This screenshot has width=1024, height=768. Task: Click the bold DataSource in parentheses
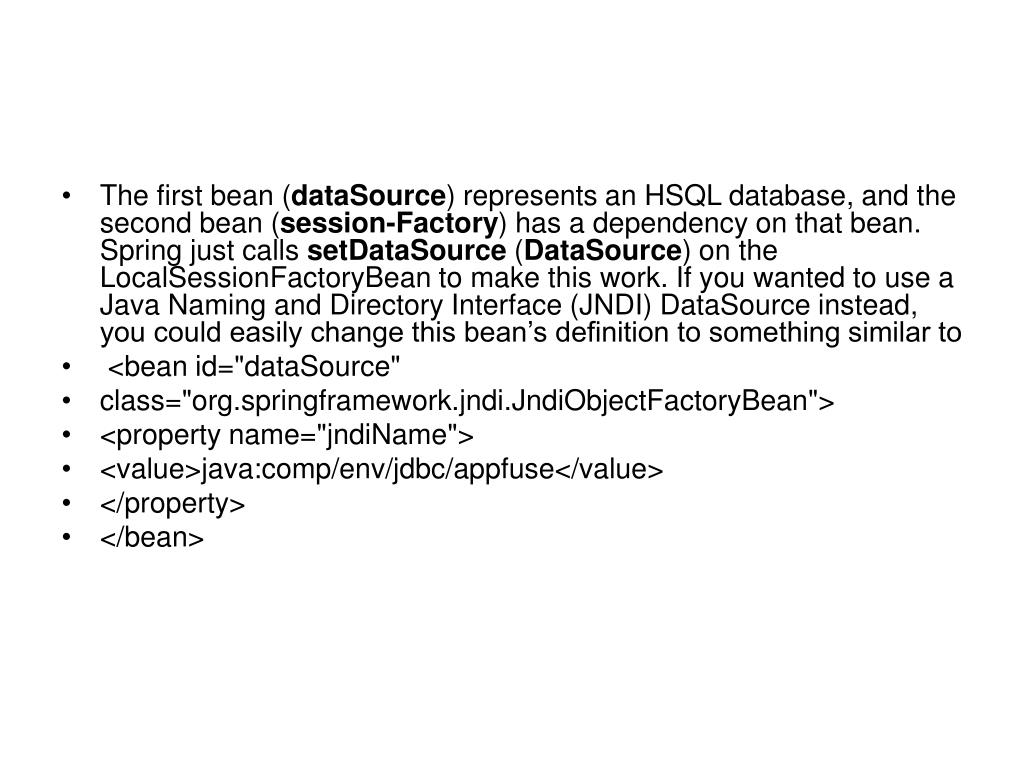click(603, 251)
